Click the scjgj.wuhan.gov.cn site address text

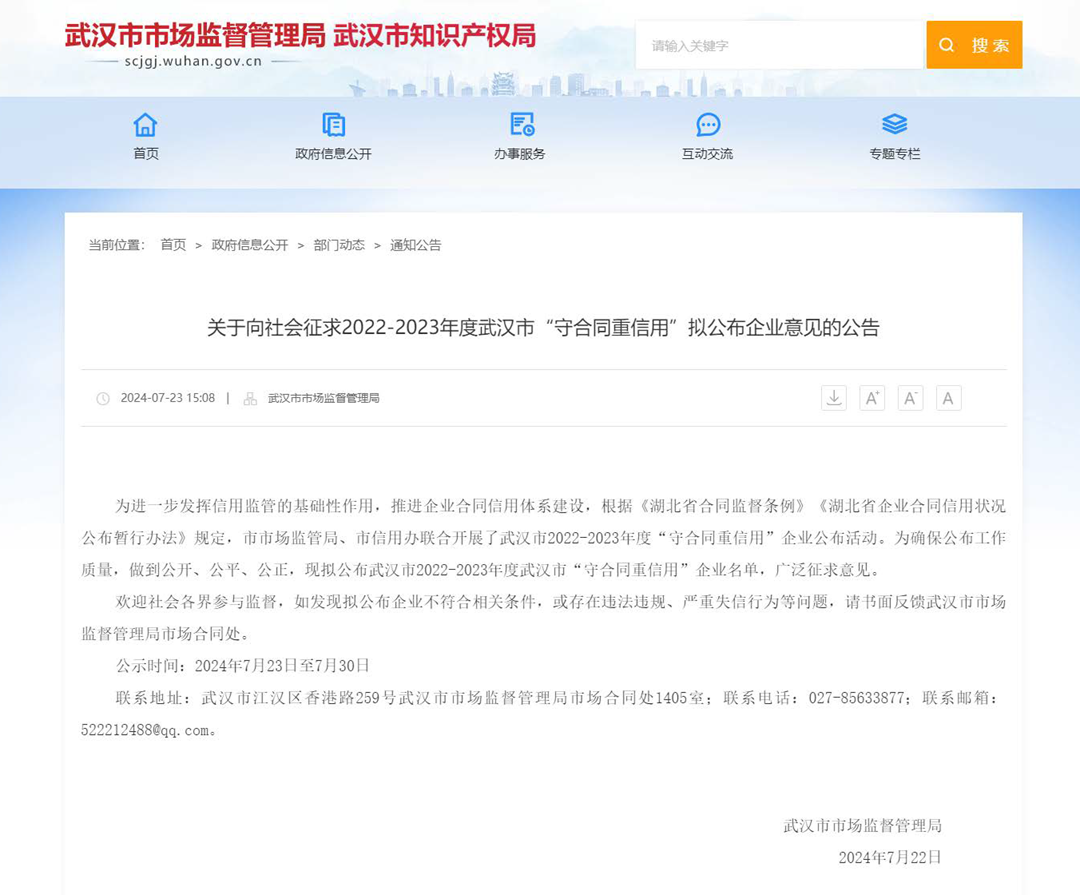pyautogui.click(x=194, y=61)
